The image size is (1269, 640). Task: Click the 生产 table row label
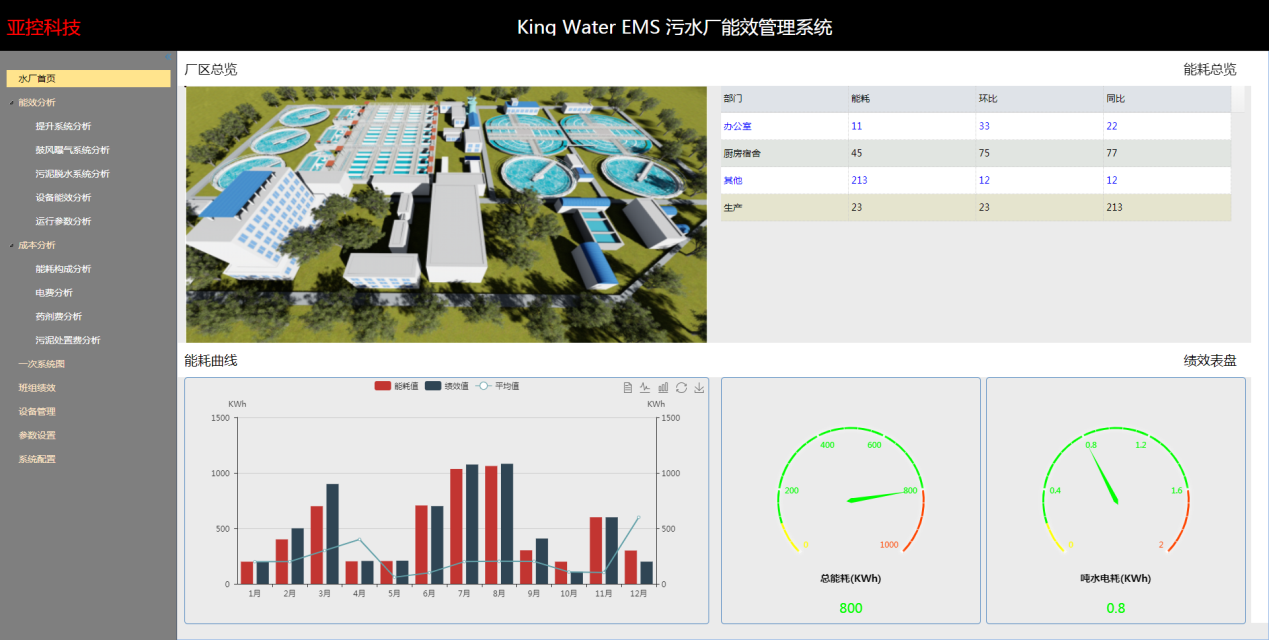[732, 207]
